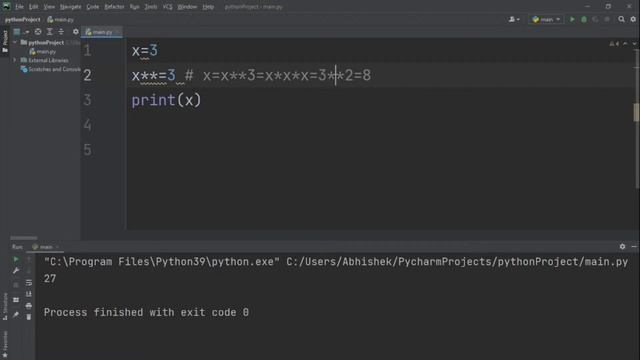Click the 27 output in console
This screenshot has width=640, height=360.
[50, 279]
